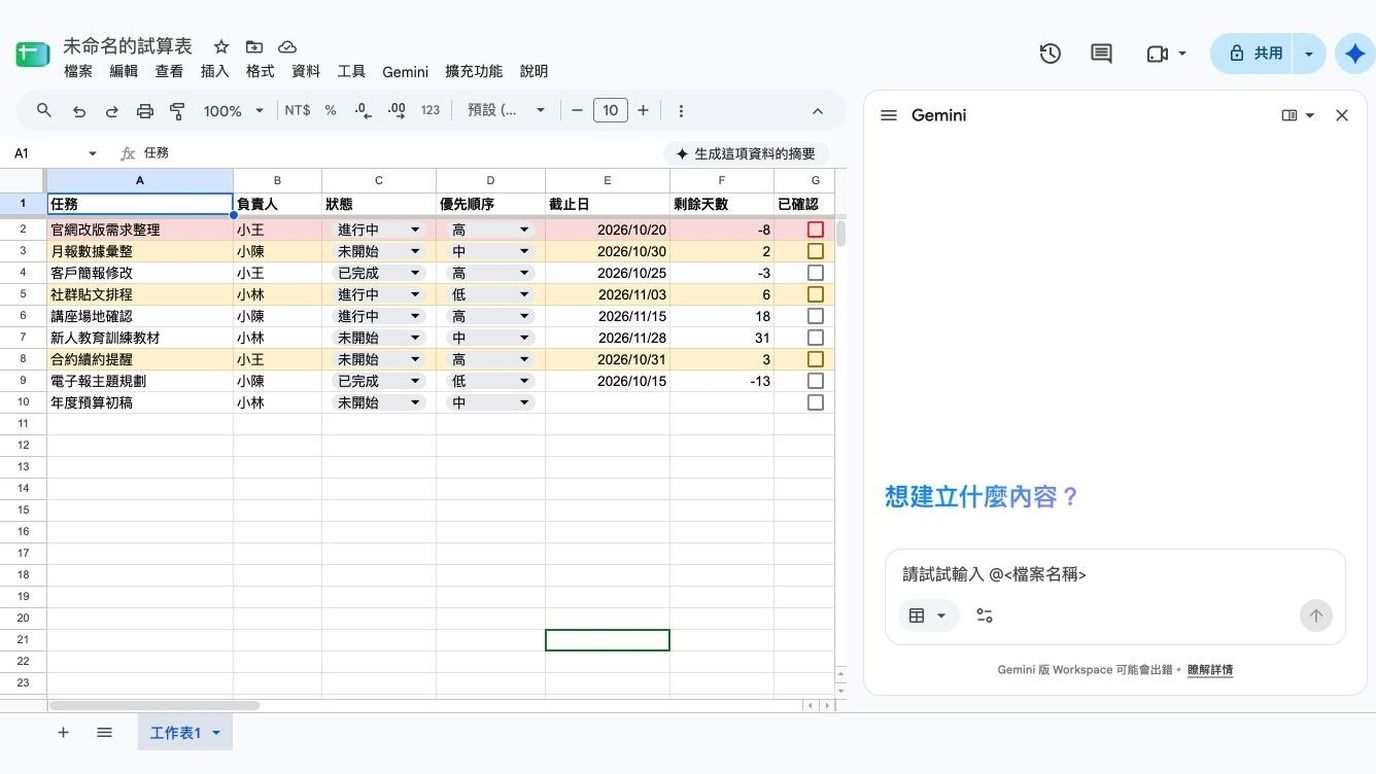Image resolution: width=1376 pixels, height=774 pixels.
Task: Move the document to a folder
Action: pos(254,47)
